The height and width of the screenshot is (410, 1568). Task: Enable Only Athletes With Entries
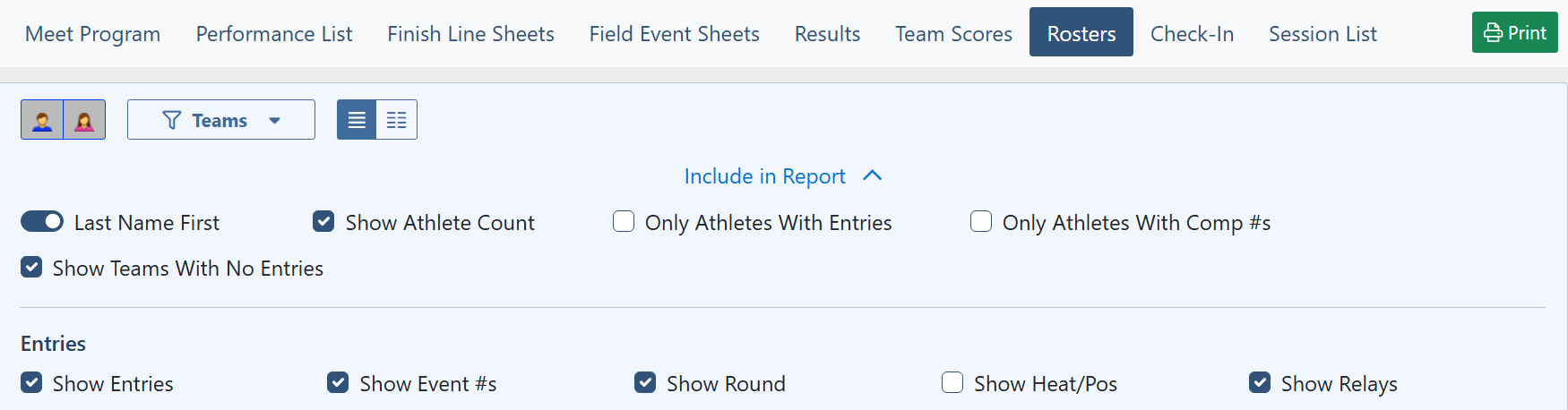624,221
